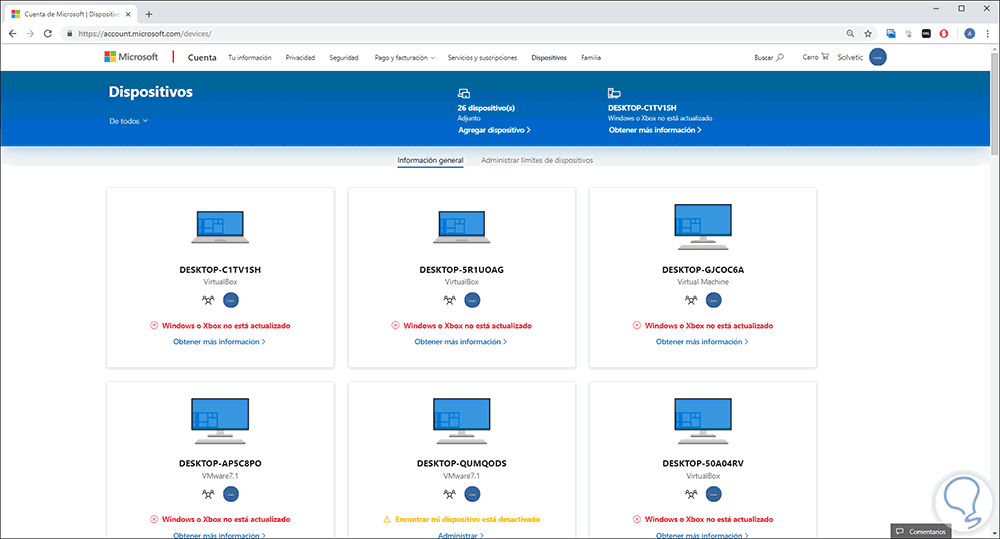Click the browser back arrow
This screenshot has width=1000, height=539.
coord(13,34)
